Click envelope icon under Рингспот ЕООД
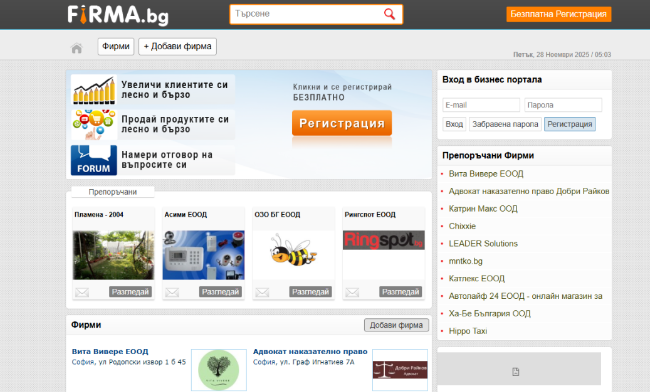This screenshot has width=650, height=392. (x=352, y=292)
